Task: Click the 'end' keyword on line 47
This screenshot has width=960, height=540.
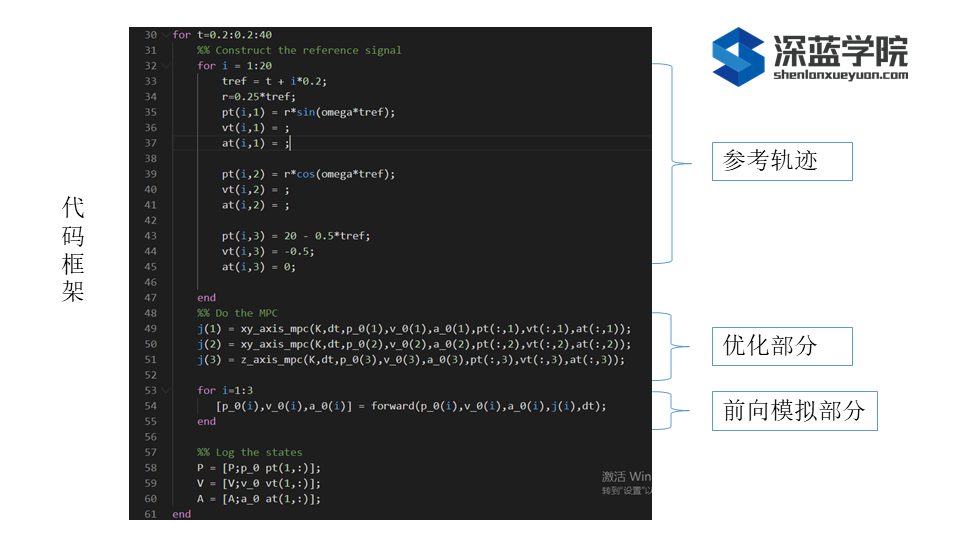Action: pyautogui.click(x=206, y=298)
